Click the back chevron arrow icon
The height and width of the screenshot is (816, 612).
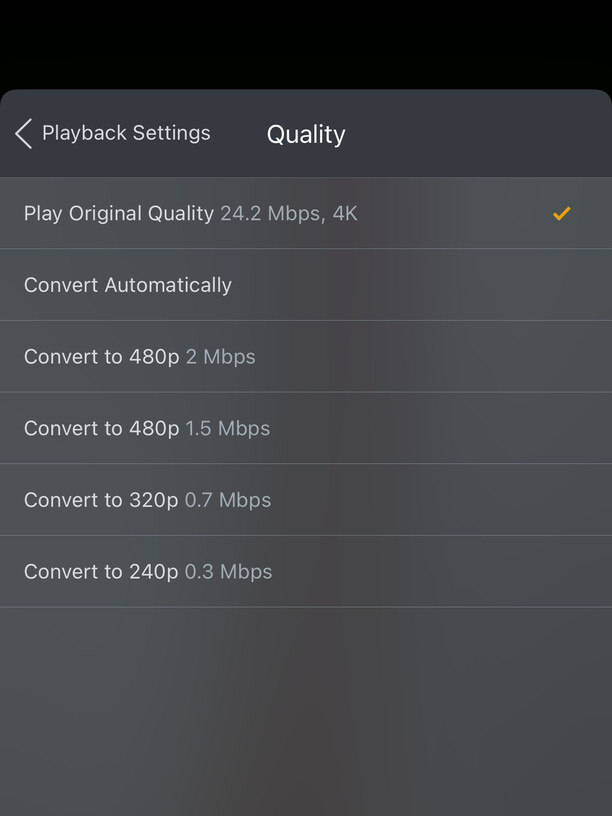click(24, 133)
